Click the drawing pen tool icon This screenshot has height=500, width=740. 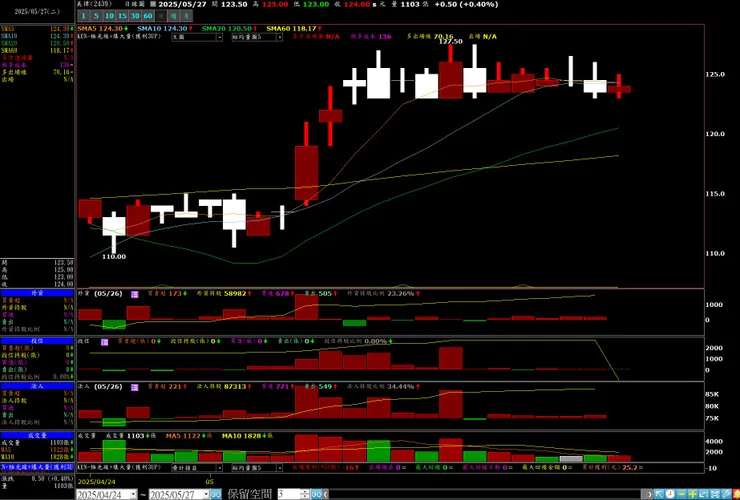point(725,494)
